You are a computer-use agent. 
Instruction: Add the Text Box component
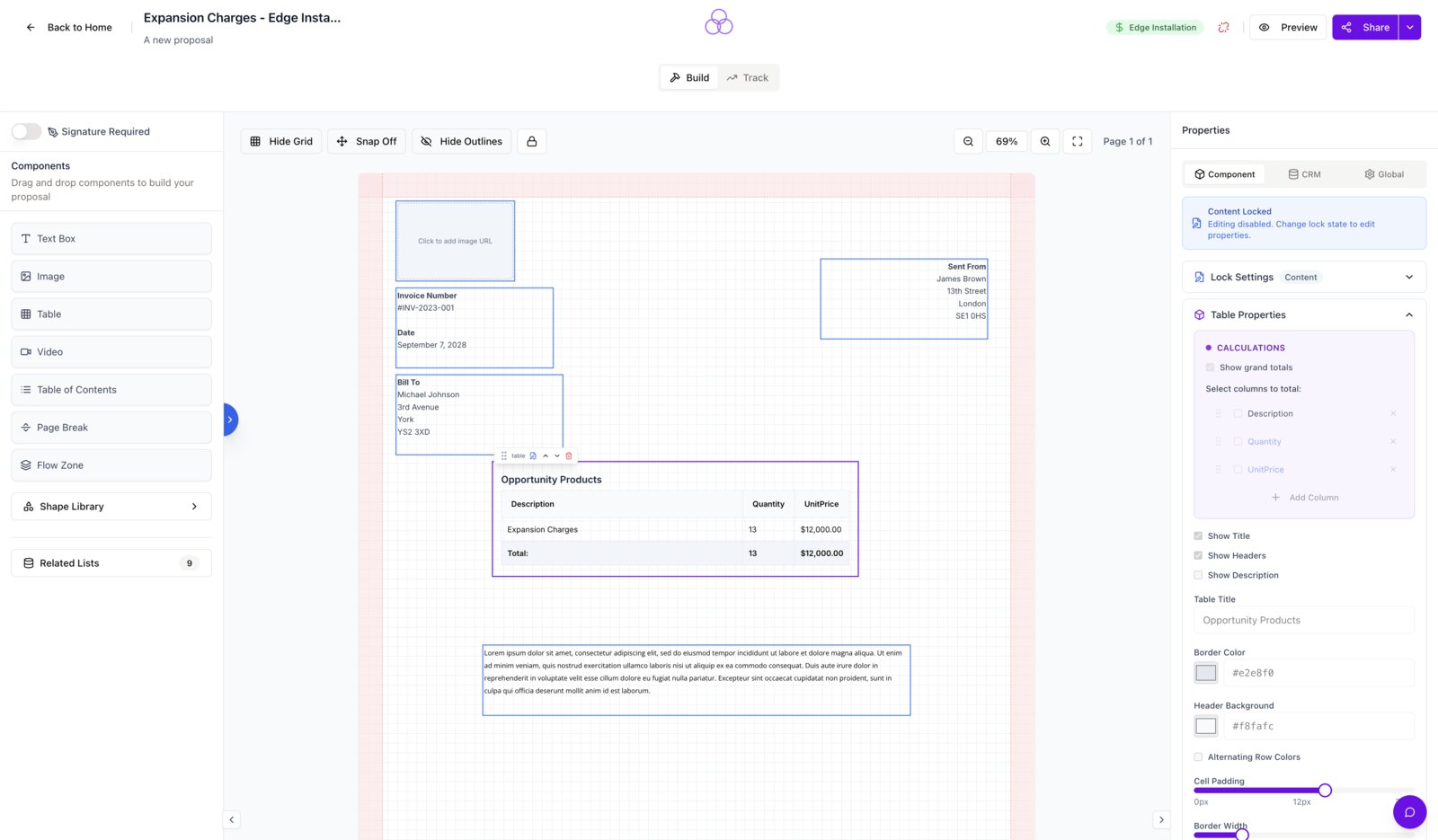[x=111, y=239]
